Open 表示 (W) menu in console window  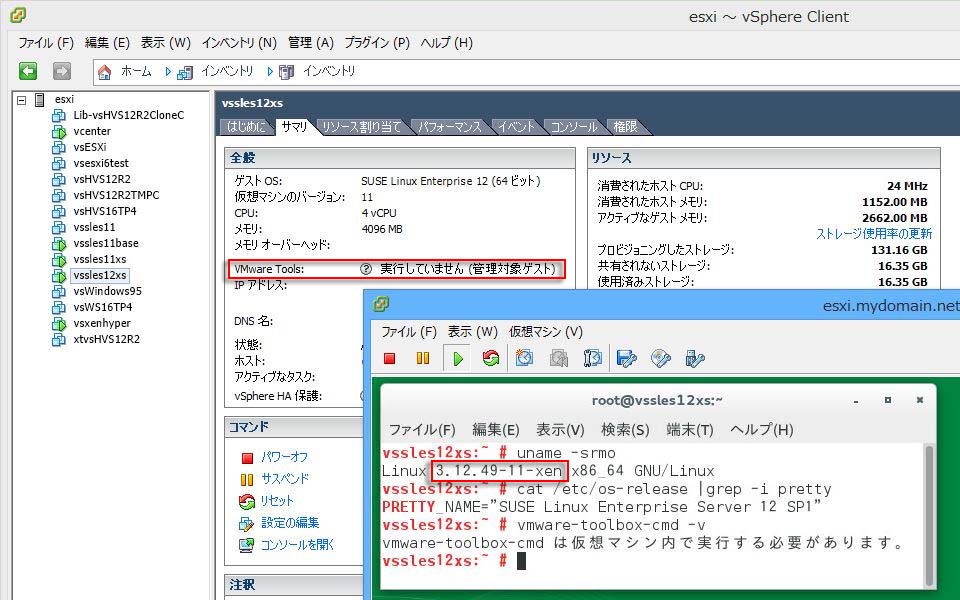473,332
